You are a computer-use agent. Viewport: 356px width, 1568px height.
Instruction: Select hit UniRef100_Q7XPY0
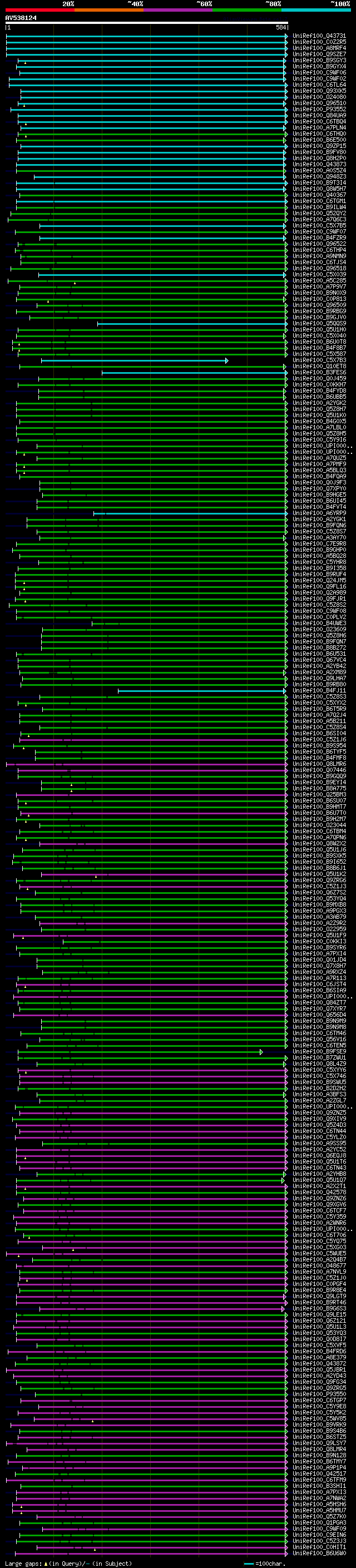pyautogui.click(x=319, y=489)
